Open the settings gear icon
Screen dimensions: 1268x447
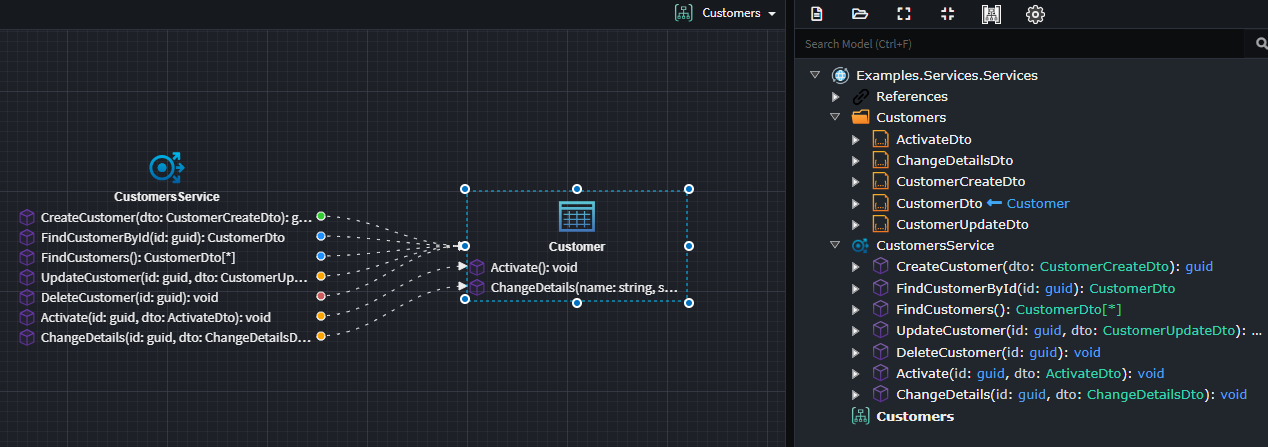pos(1036,14)
